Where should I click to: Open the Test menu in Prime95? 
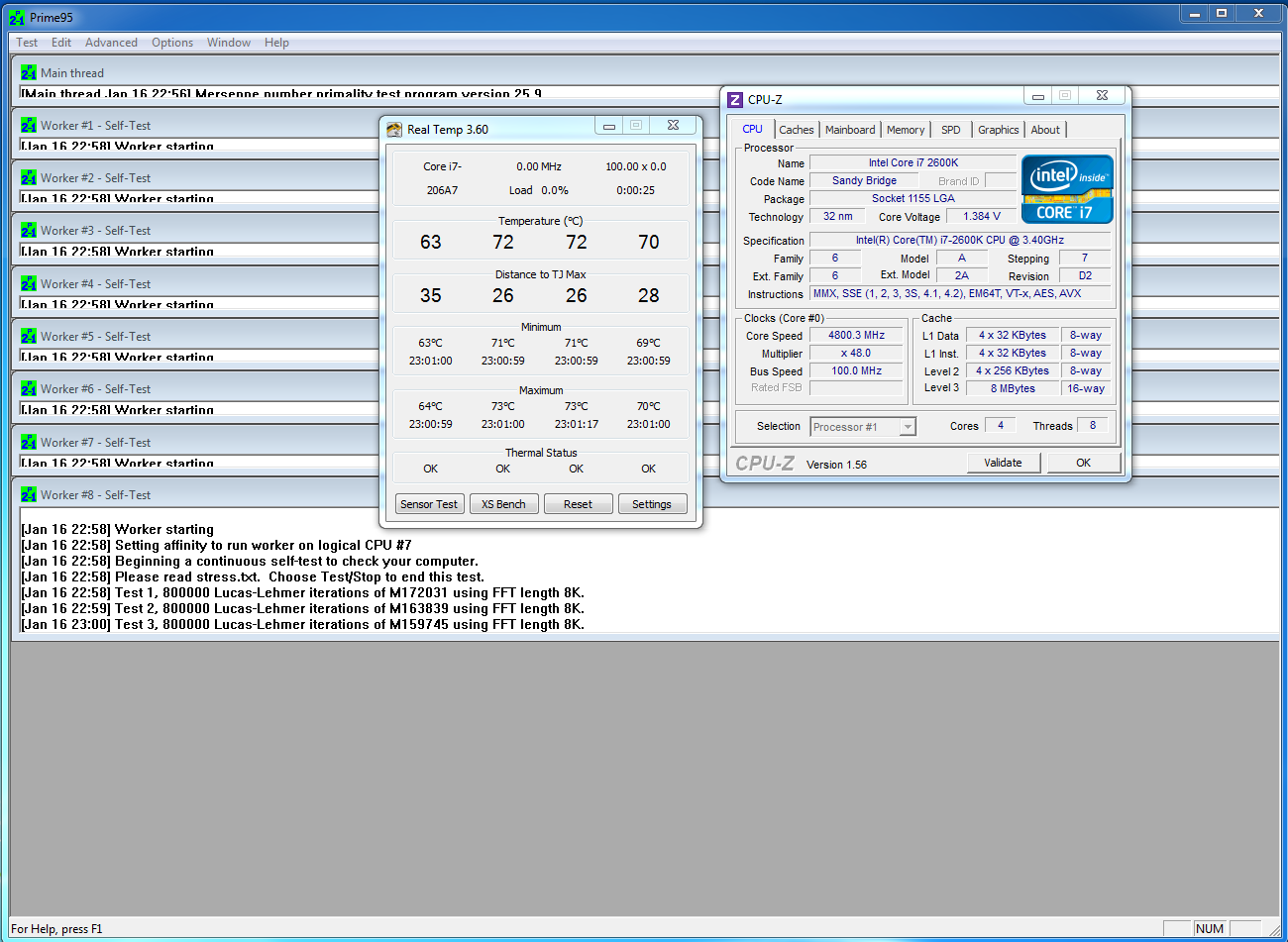point(27,43)
